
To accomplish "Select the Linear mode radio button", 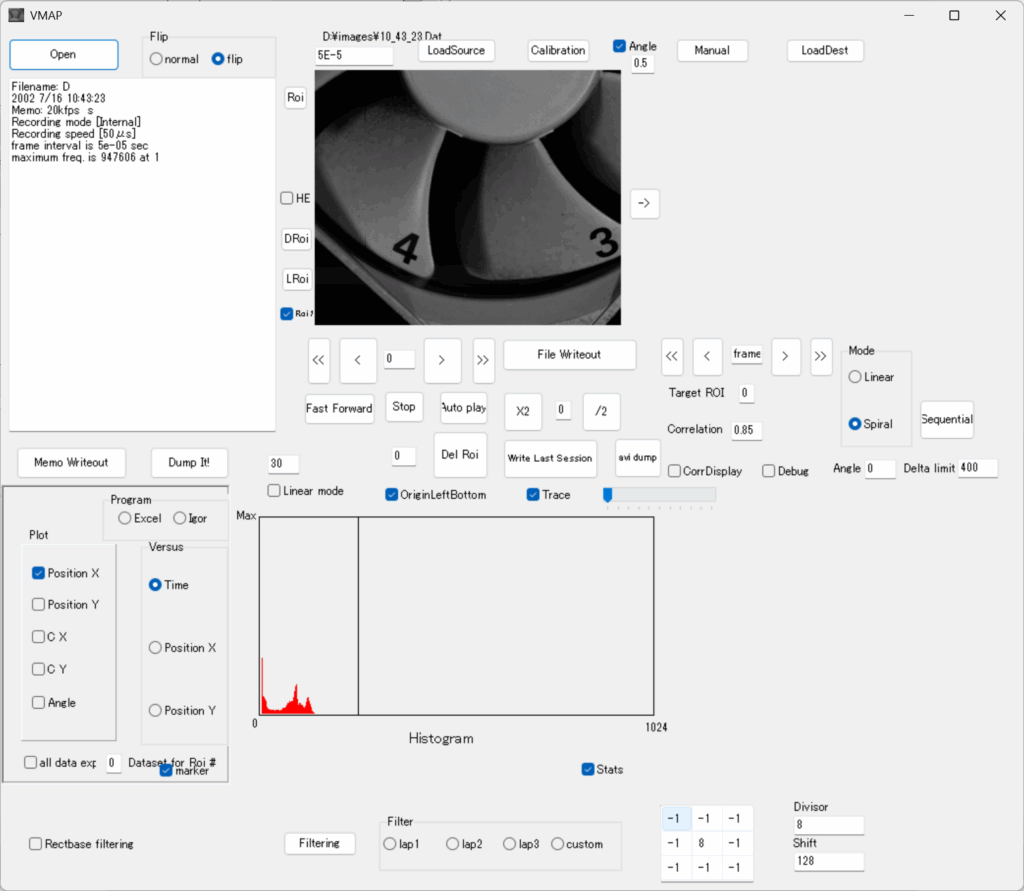I will 855,377.
